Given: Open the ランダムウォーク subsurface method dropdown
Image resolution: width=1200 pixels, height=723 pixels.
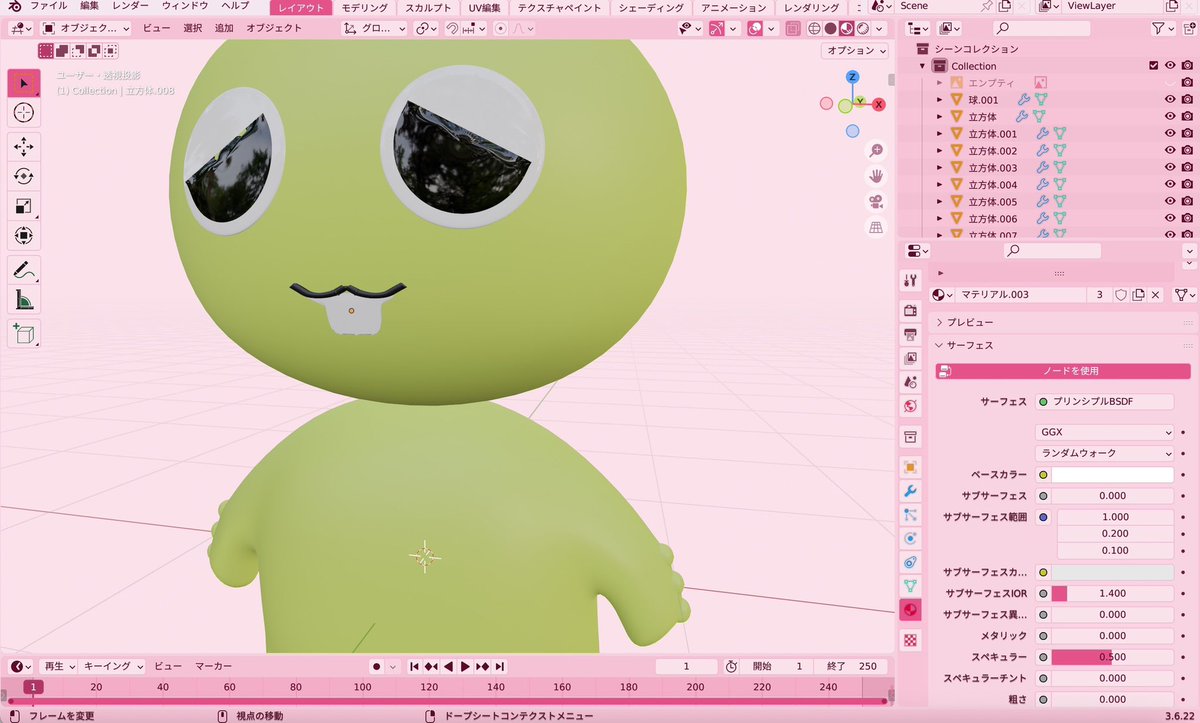Looking at the screenshot, I should (x=1104, y=453).
